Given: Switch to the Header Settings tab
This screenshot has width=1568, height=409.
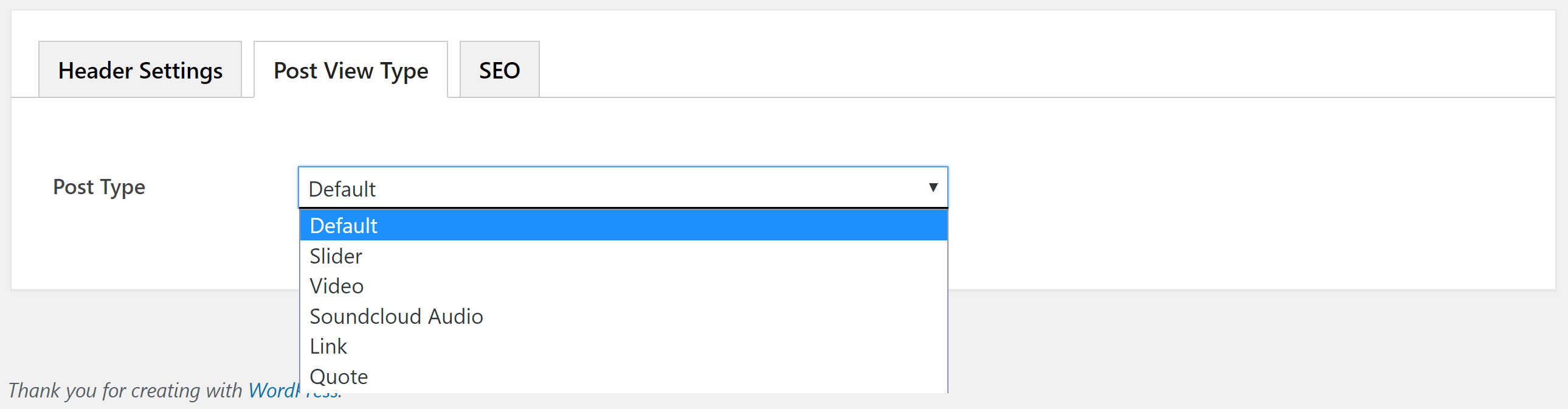Looking at the screenshot, I should point(140,70).
